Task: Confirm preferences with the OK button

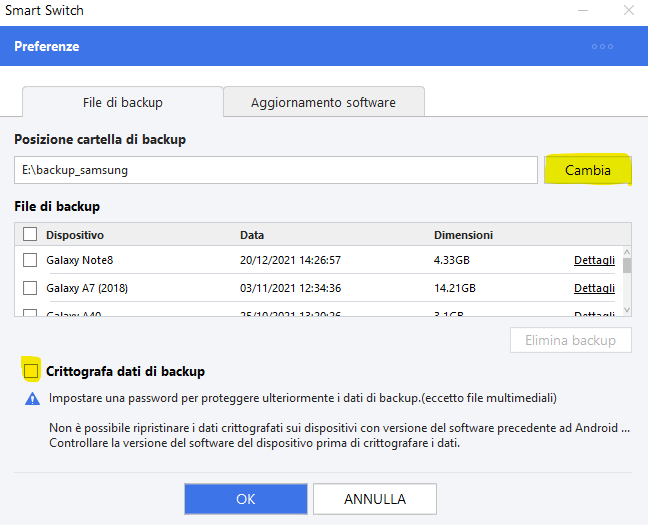Action: 246,499
